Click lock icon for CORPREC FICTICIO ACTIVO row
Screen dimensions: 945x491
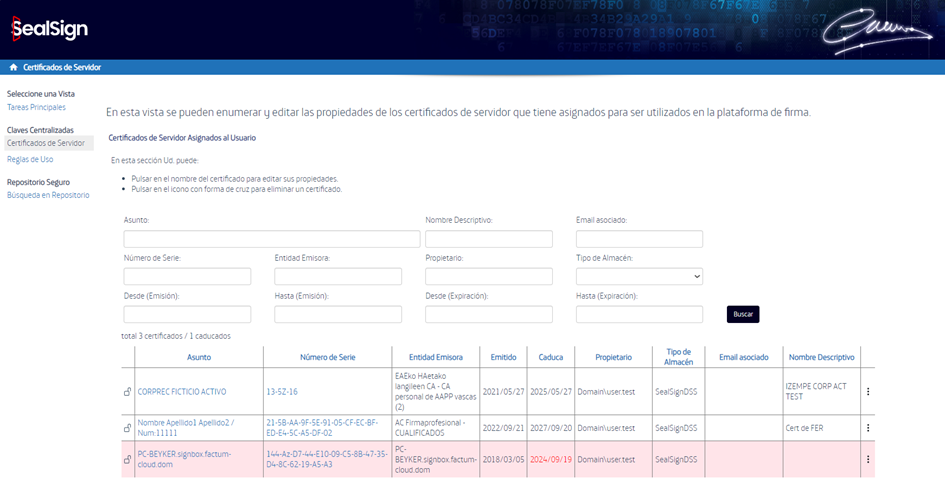pos(127,392)
